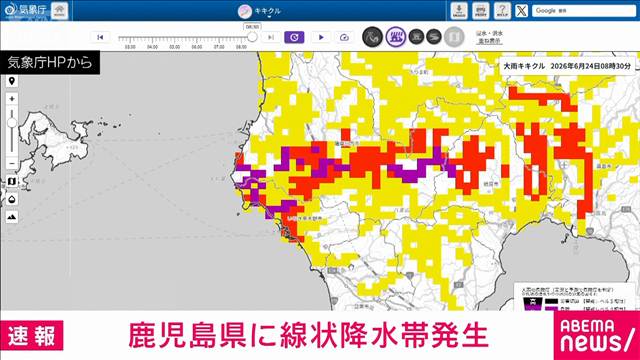Toggle 浸水・洪水 重ね表示 link

[489, 37]
